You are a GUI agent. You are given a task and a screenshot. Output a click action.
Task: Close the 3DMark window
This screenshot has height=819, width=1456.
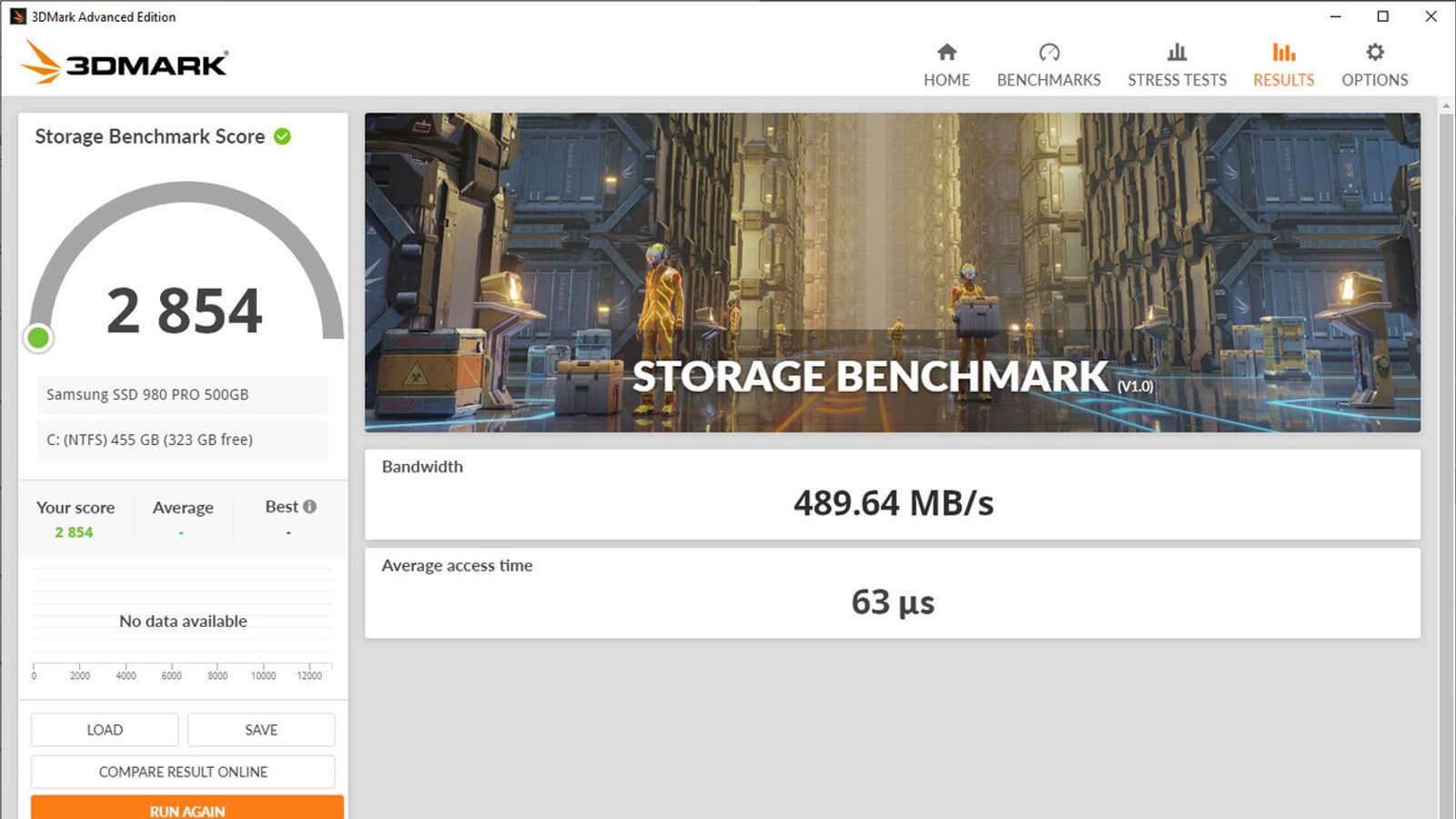(1431, 16)
